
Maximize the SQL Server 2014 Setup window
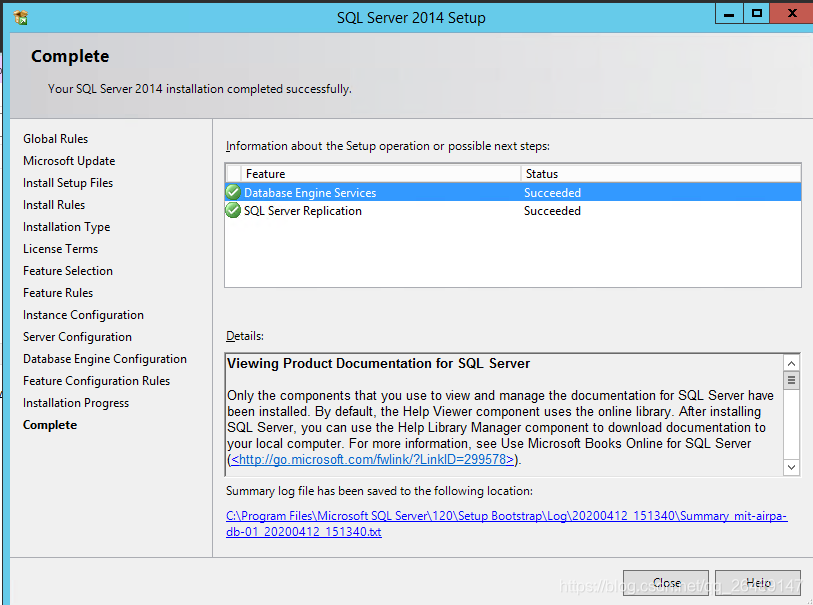pyautogui.click(x=756, y=13)
